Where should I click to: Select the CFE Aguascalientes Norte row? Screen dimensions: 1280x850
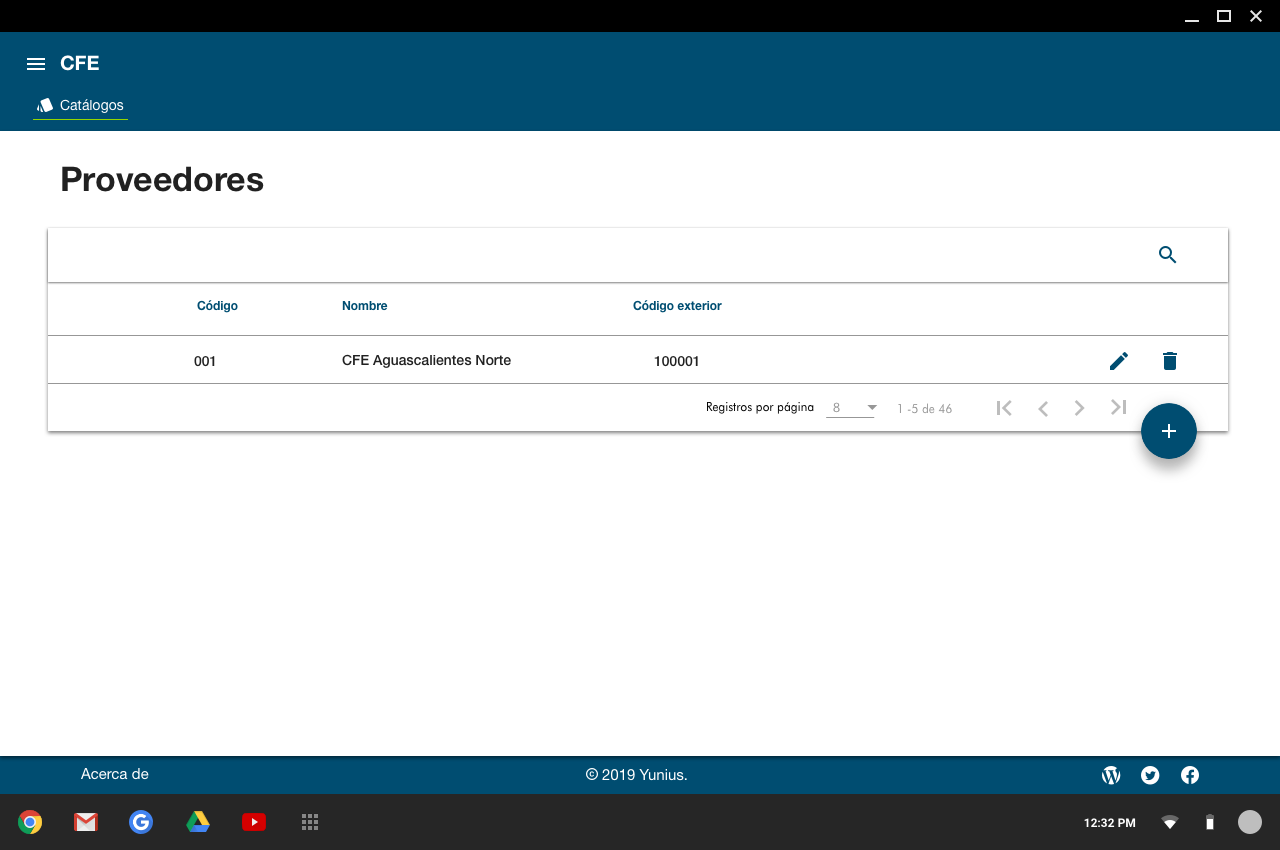(426, 361)
